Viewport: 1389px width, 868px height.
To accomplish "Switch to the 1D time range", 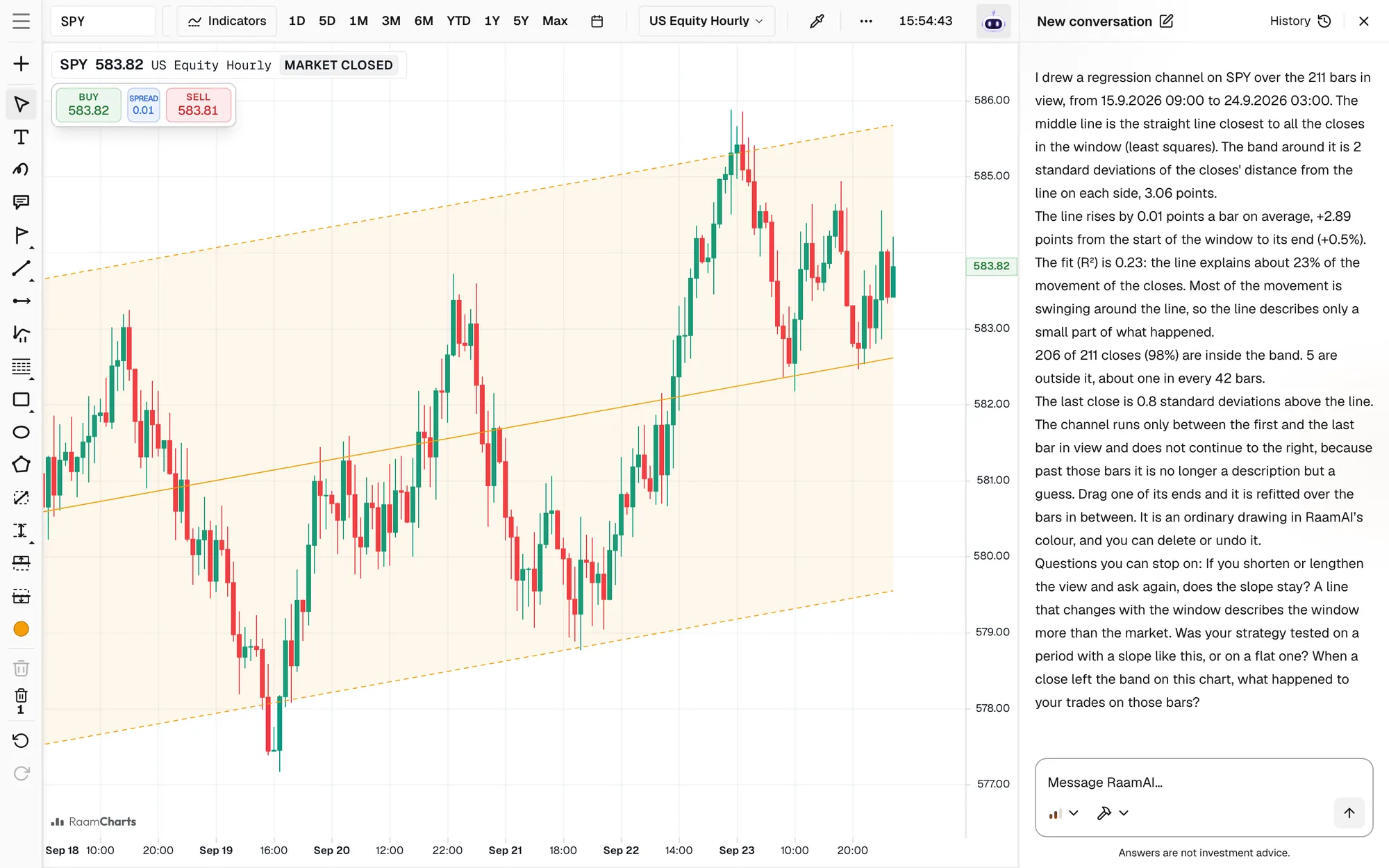I will click(297, 21).
